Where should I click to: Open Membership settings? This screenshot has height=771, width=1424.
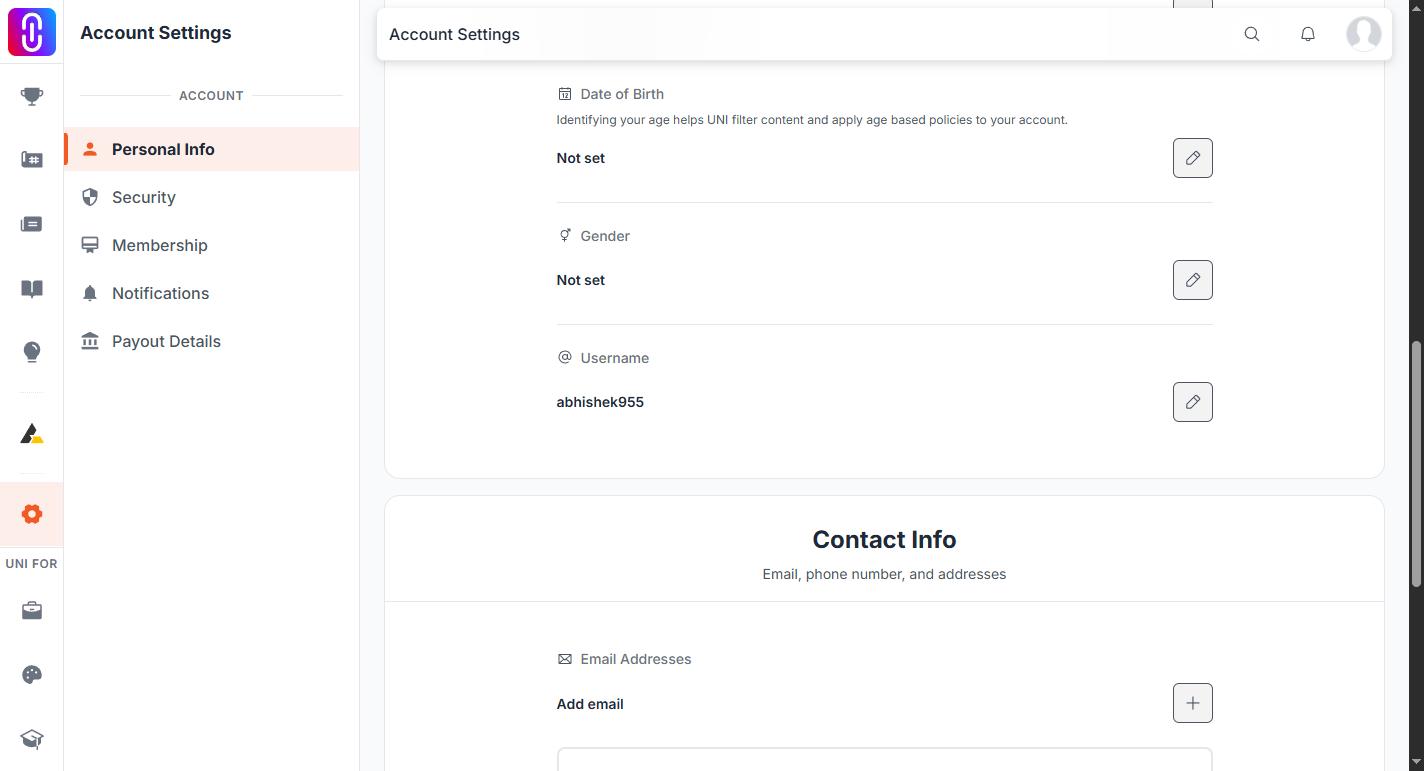point(211,245)
